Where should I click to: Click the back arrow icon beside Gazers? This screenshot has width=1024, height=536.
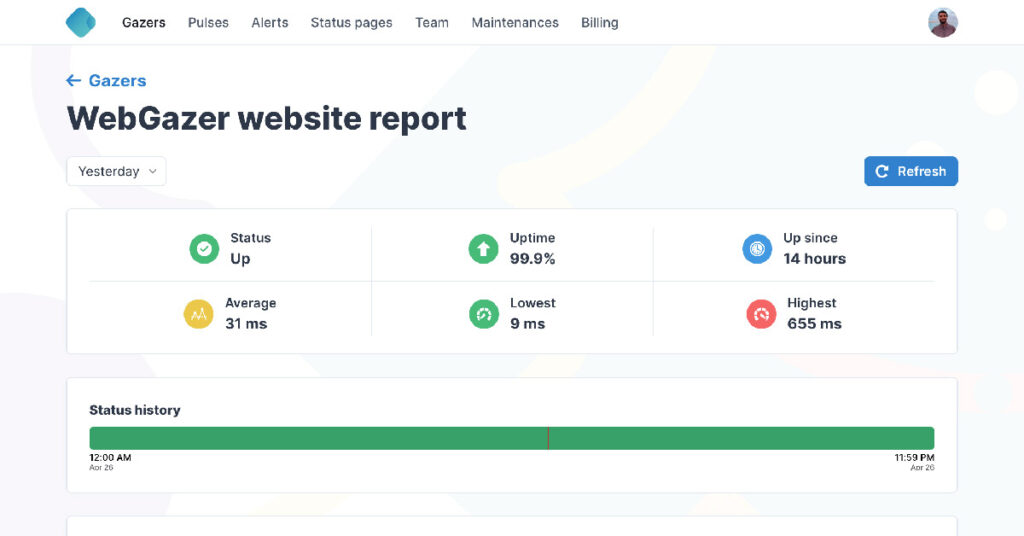tap(73, 80)
